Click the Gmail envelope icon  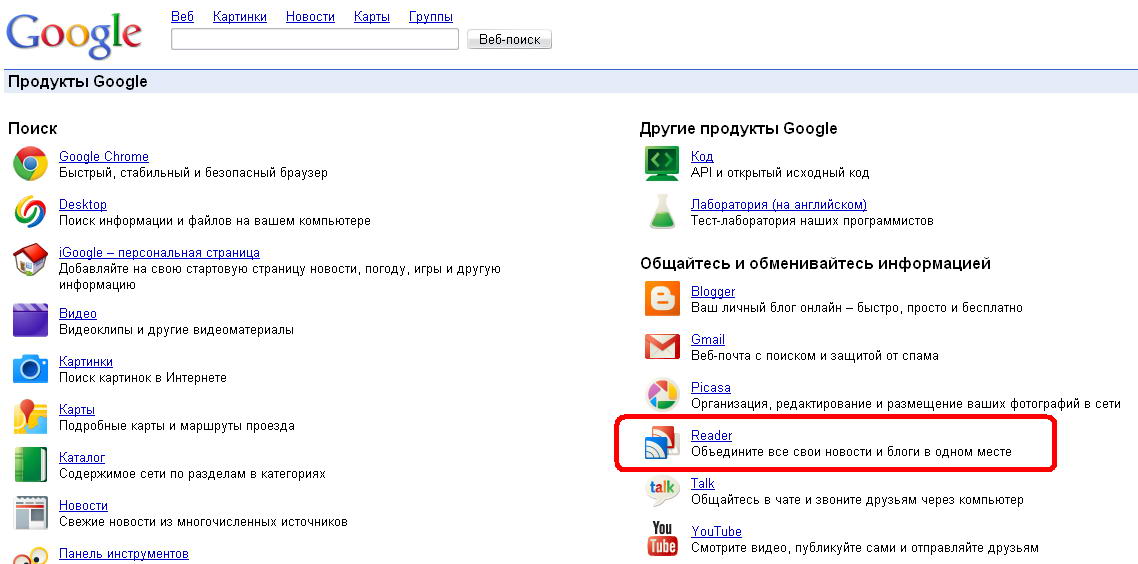pos(662,347)
